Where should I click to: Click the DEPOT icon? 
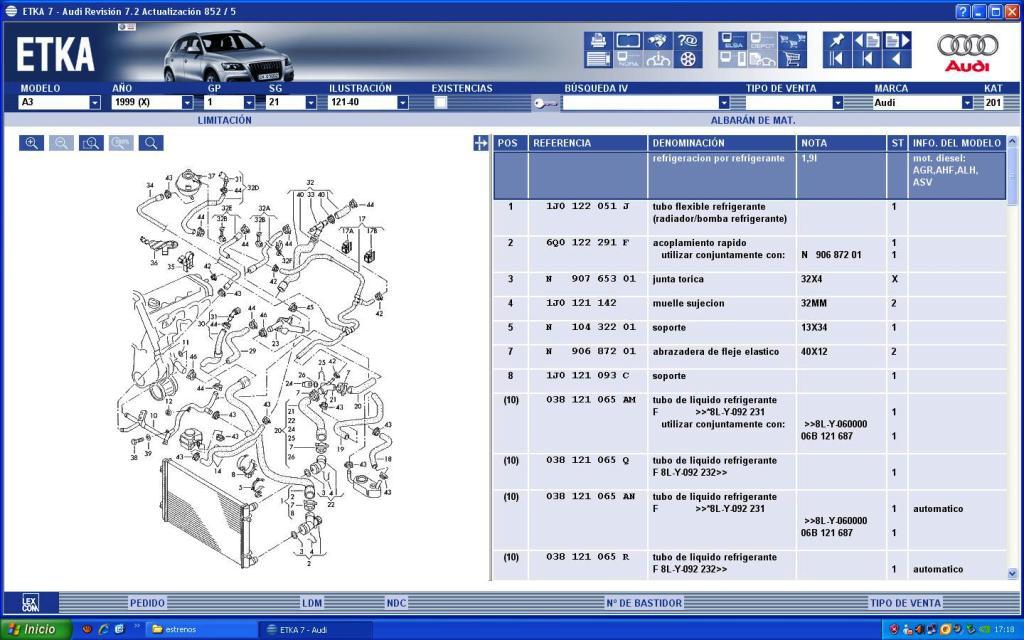tap(762, 40)
